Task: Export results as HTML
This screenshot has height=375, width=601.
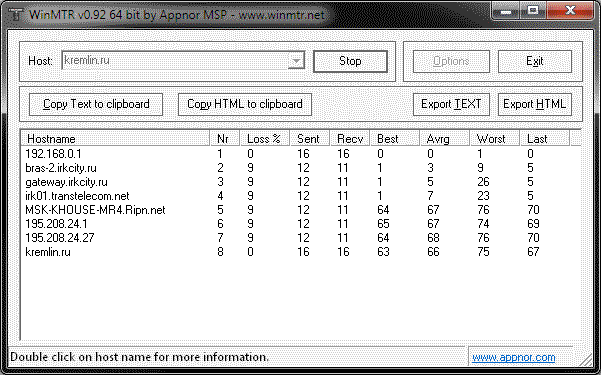Action: tap(535, 104)
